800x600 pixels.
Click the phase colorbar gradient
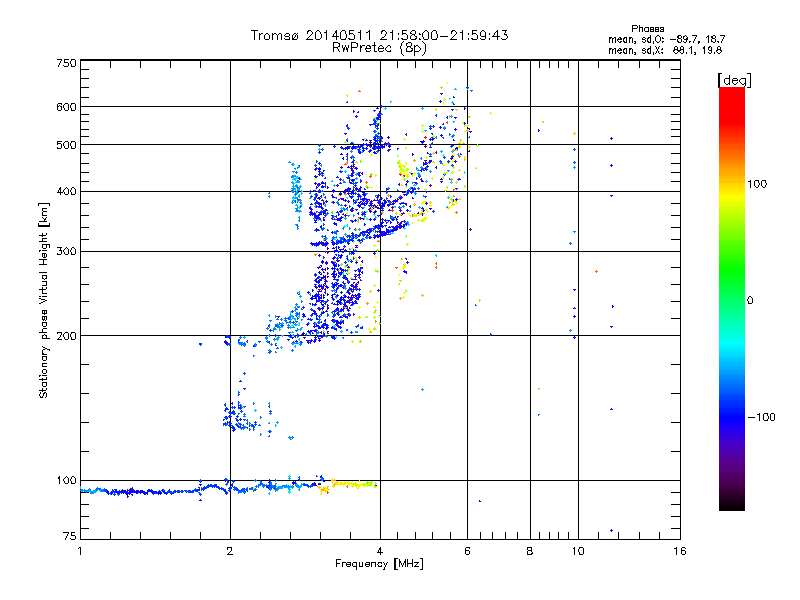(732, 298)
